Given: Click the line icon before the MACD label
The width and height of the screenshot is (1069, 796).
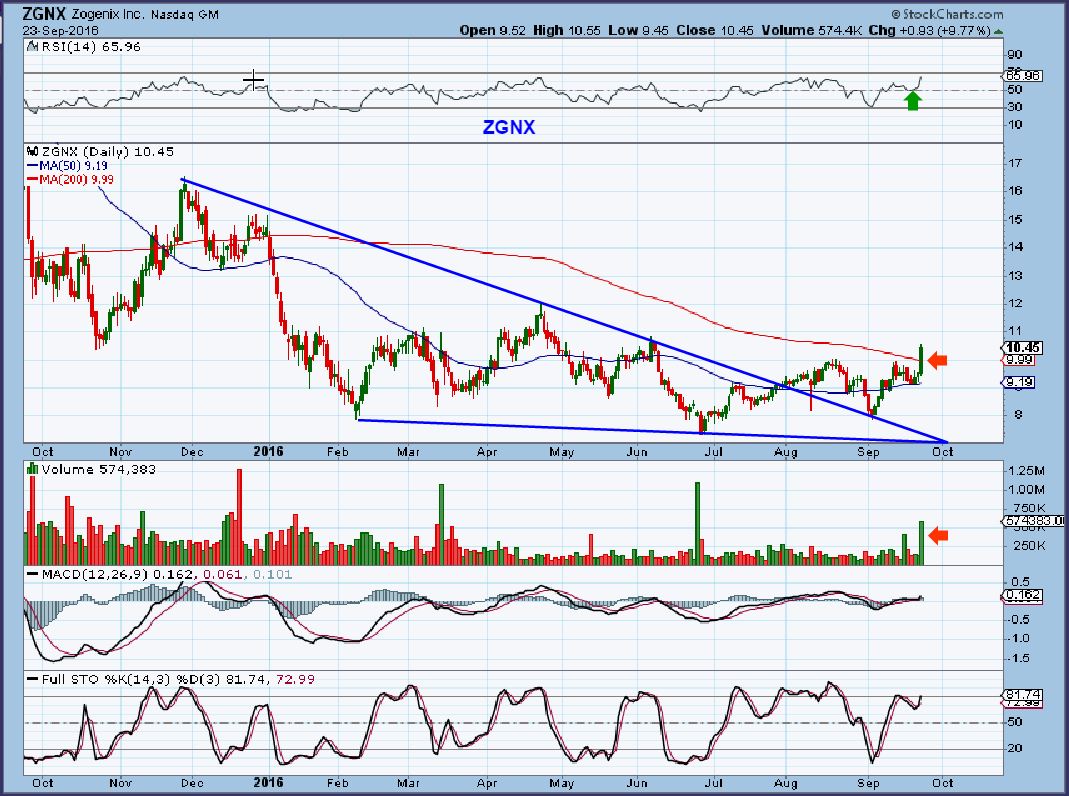Looking at the screenshot, I should [32, 575].
